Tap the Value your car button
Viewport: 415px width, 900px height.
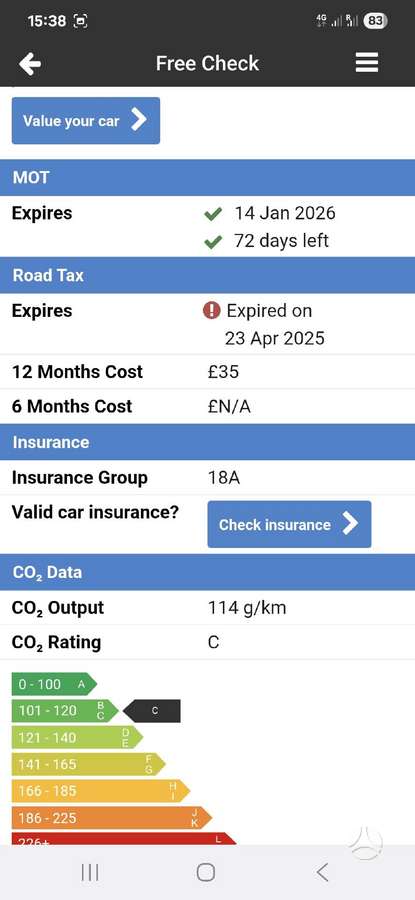pos(86,121)
